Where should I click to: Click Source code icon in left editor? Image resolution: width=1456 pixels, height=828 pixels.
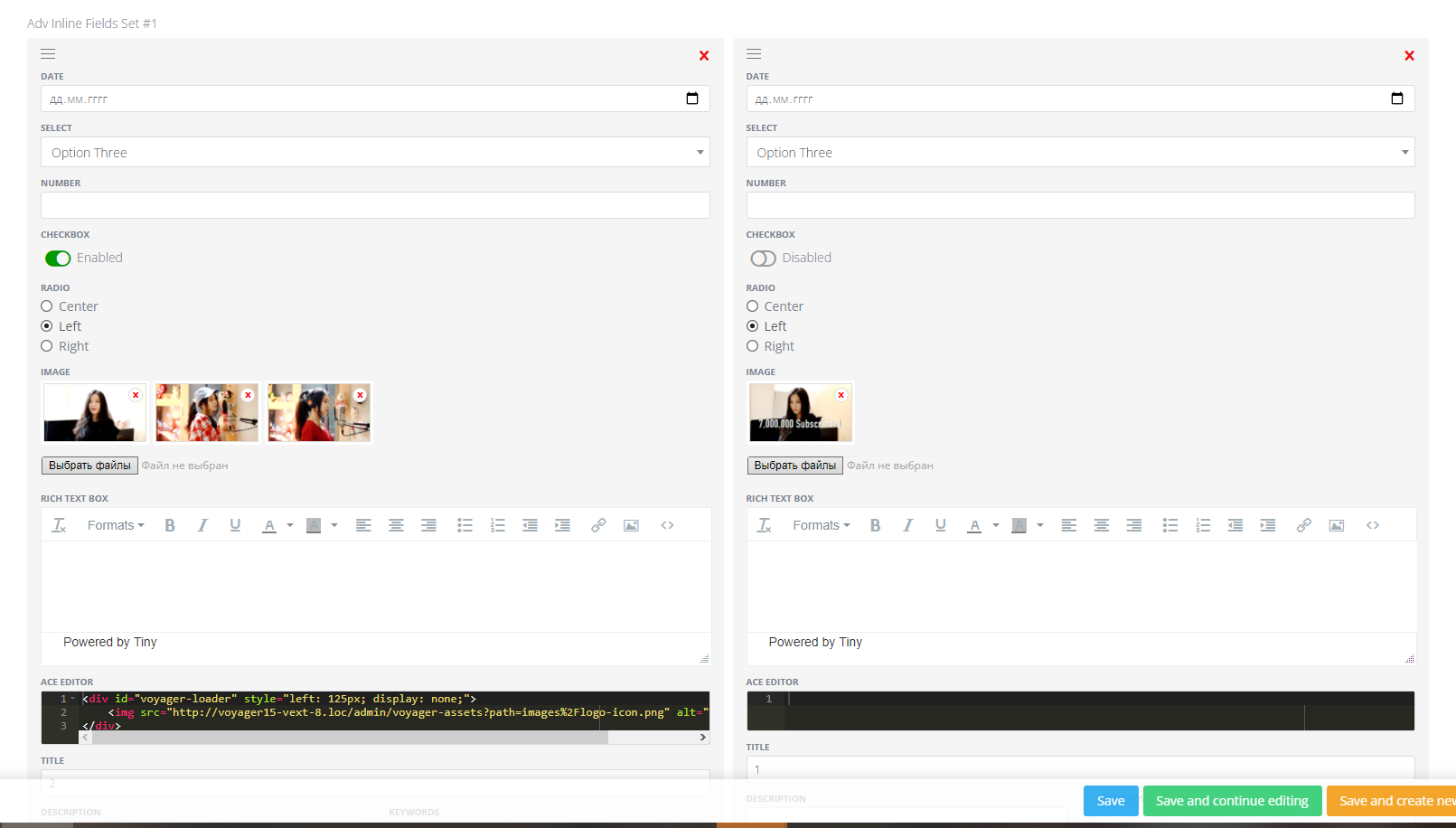point(667,525)
